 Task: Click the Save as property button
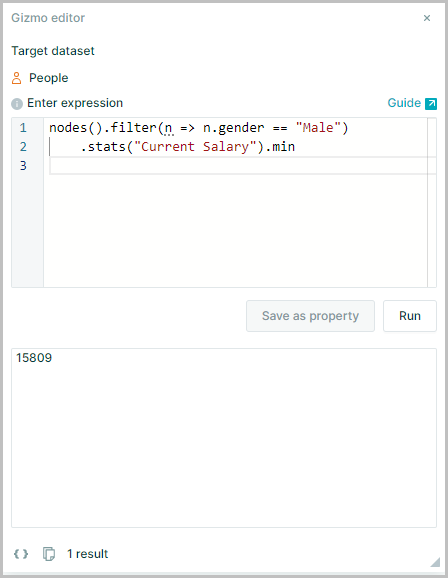tap(310, 316)
